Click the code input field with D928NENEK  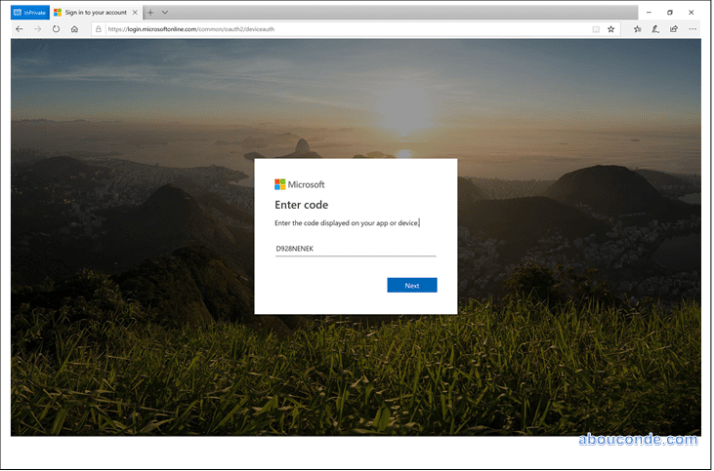coord(355,248)
